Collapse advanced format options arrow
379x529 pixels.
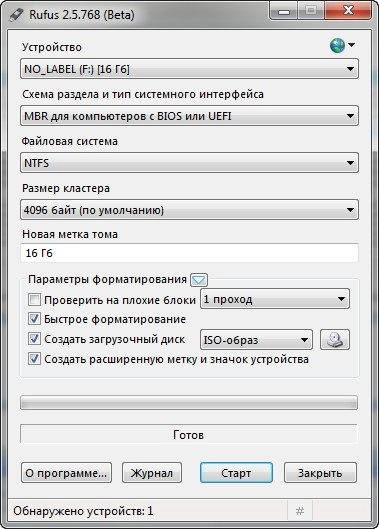click(199, 280)
